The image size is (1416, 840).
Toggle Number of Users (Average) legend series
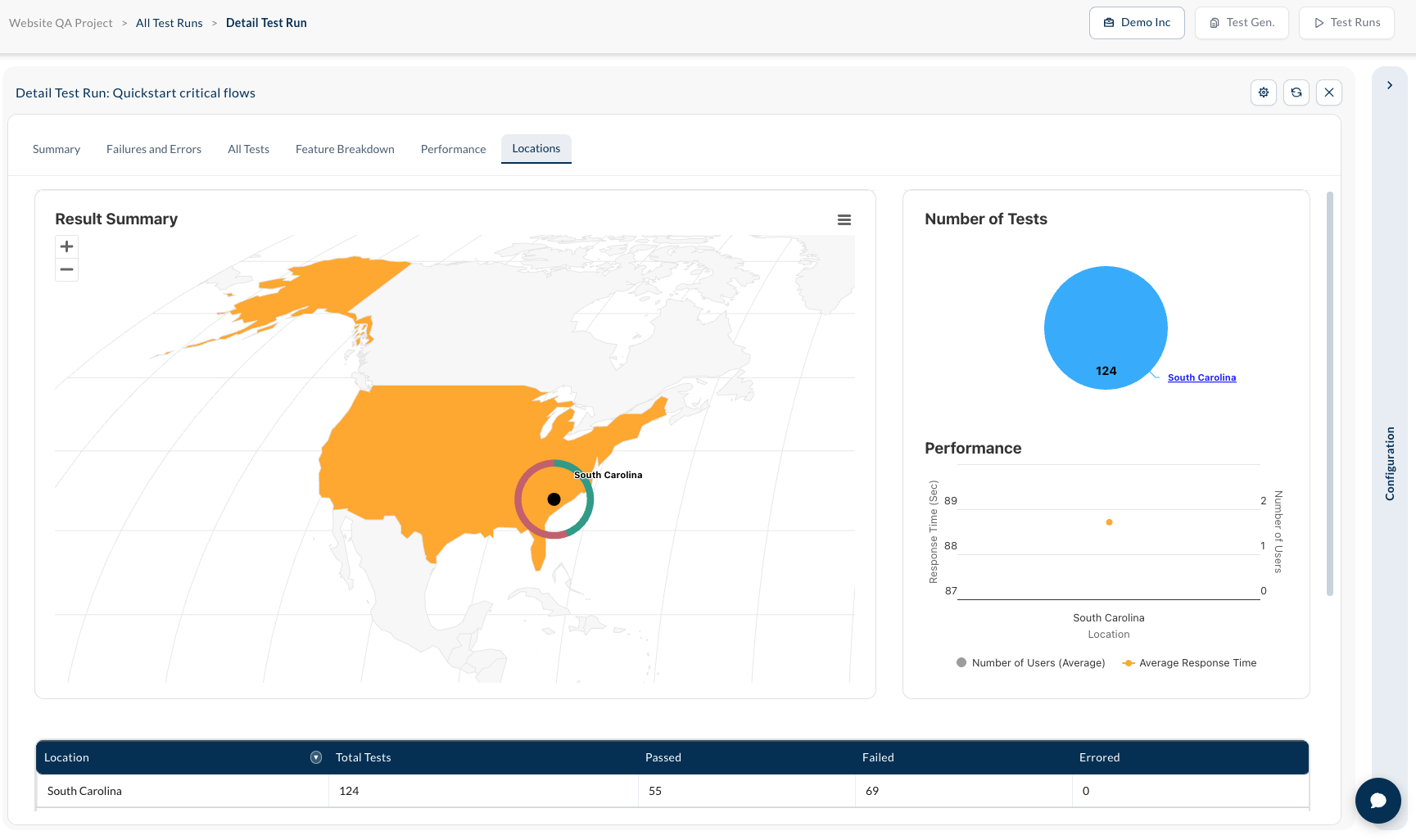click(x=1031, y=663)
